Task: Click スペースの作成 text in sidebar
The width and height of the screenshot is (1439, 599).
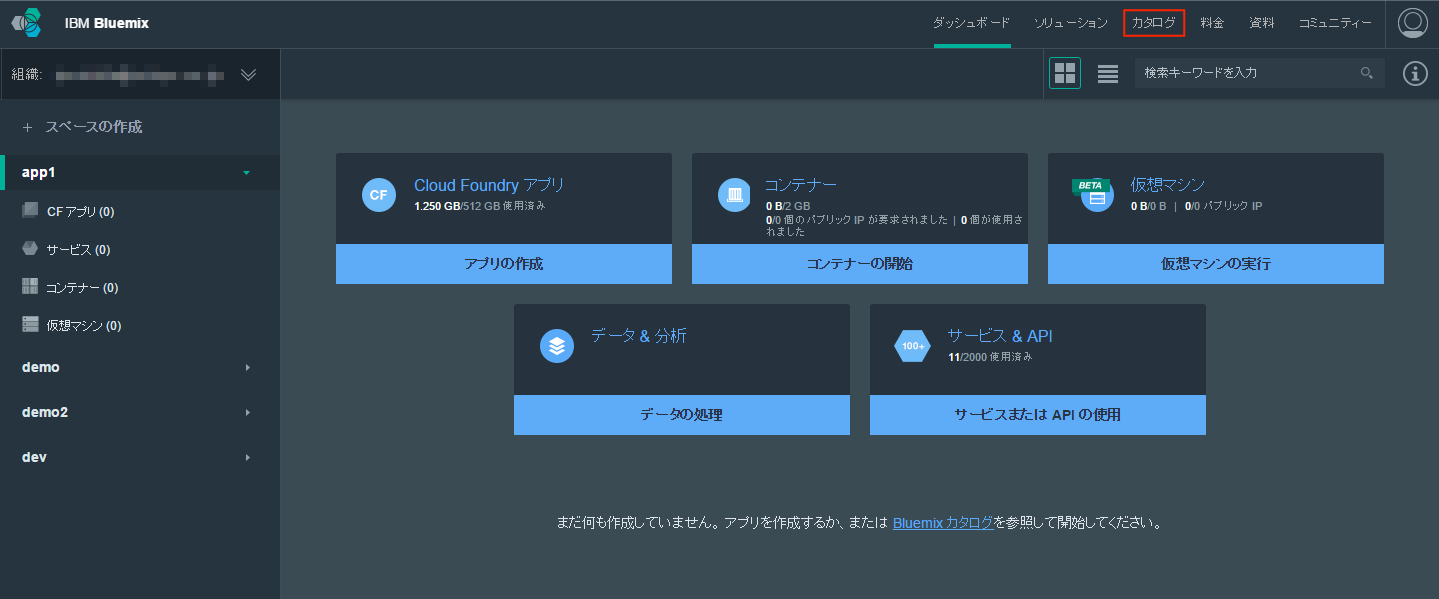Action: click(94, 127)
